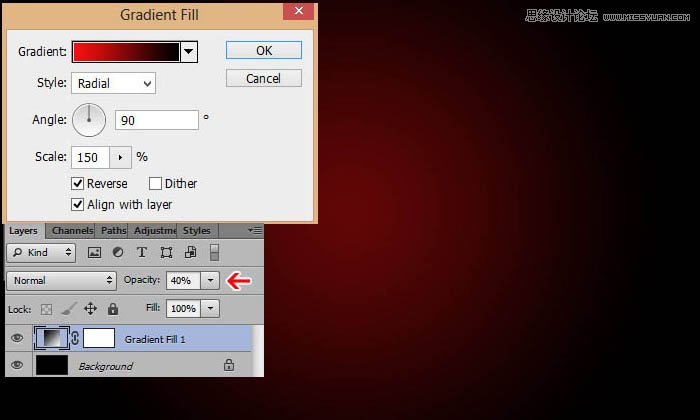This screenshot has height=420, width=700.
Task: Filter layers by shape layer icon
Action: click(x=166, y=253)
